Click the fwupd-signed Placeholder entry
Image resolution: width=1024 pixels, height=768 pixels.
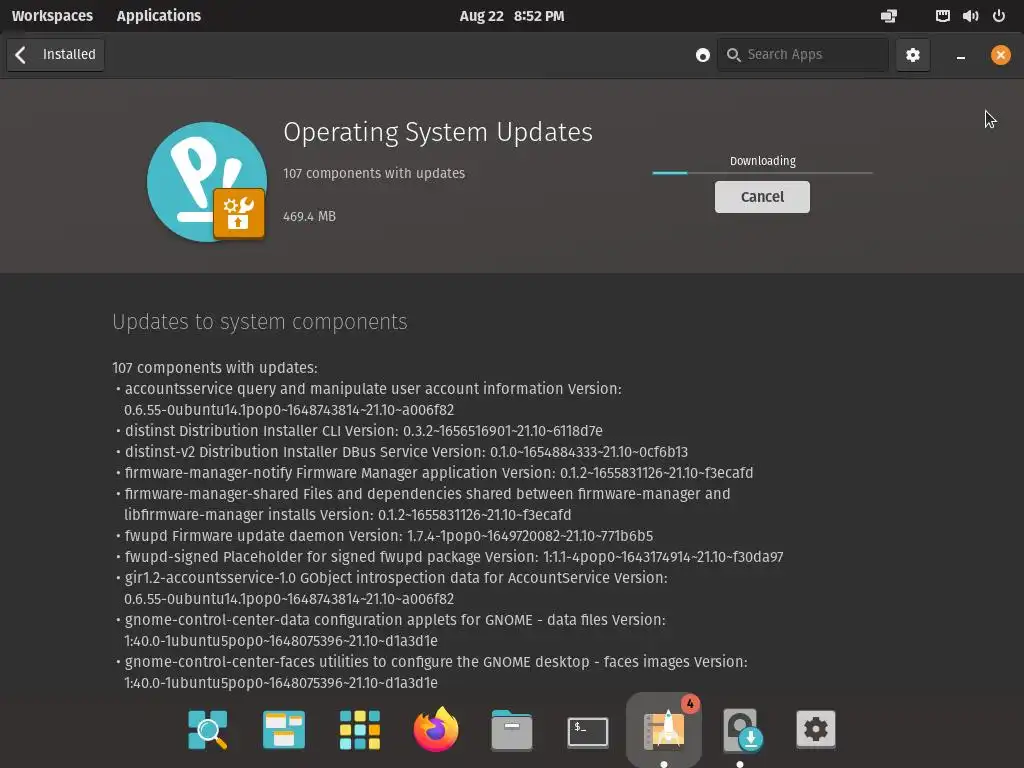(449, 556)
